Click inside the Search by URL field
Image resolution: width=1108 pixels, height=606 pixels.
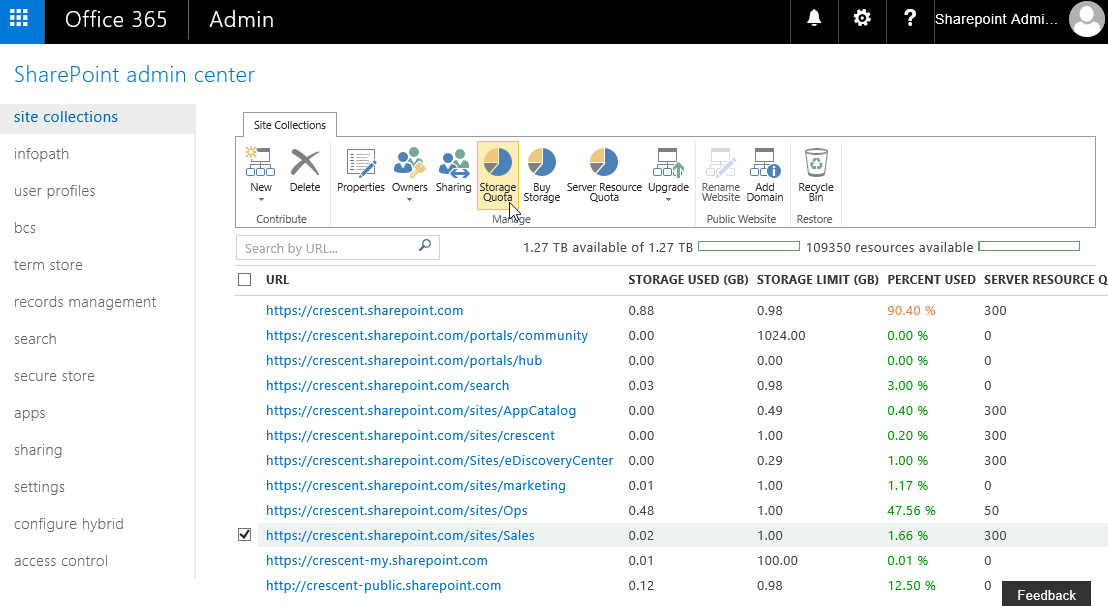(x=330, y=247)
